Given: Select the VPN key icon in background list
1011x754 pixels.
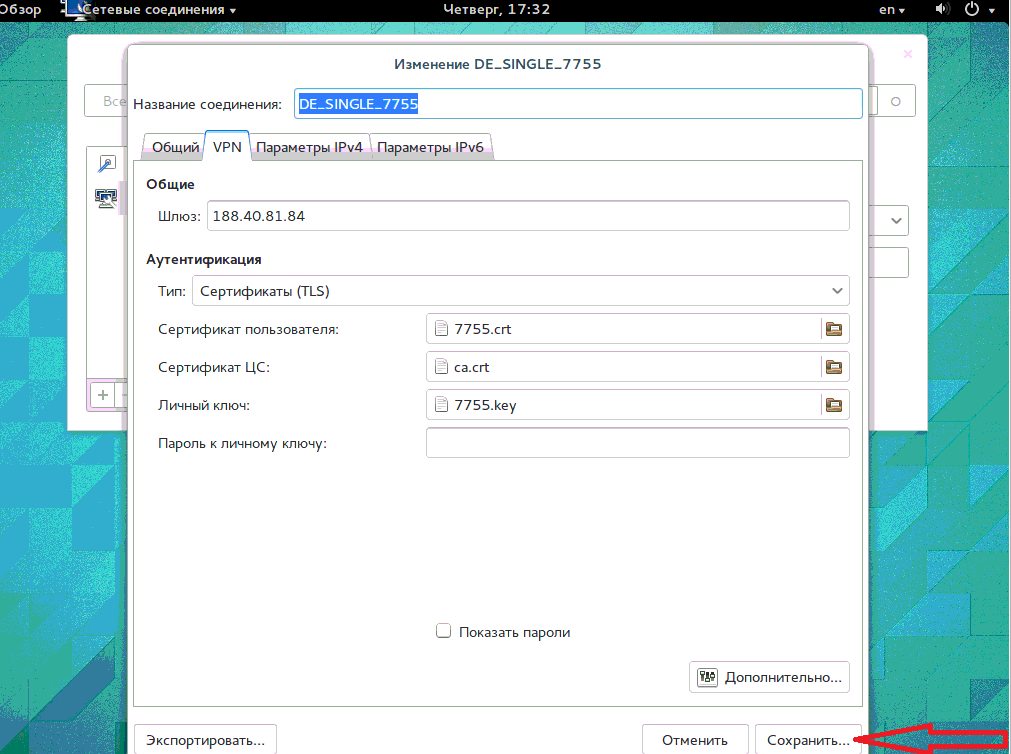Looking at the screenshot, I should (x=106, y=165).
